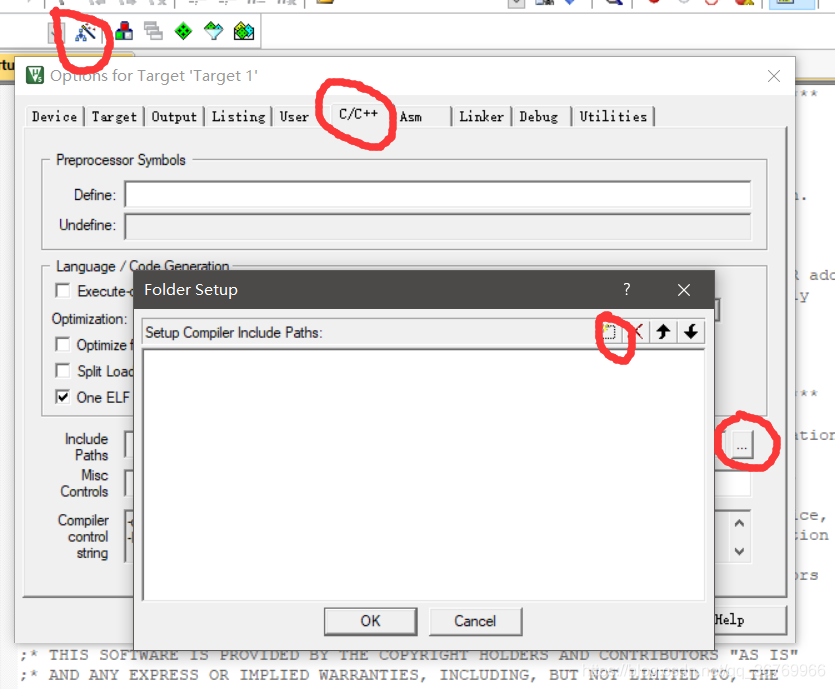835x689 pixels.
Task: Switch to the Target tab
Action: [114, 116]
